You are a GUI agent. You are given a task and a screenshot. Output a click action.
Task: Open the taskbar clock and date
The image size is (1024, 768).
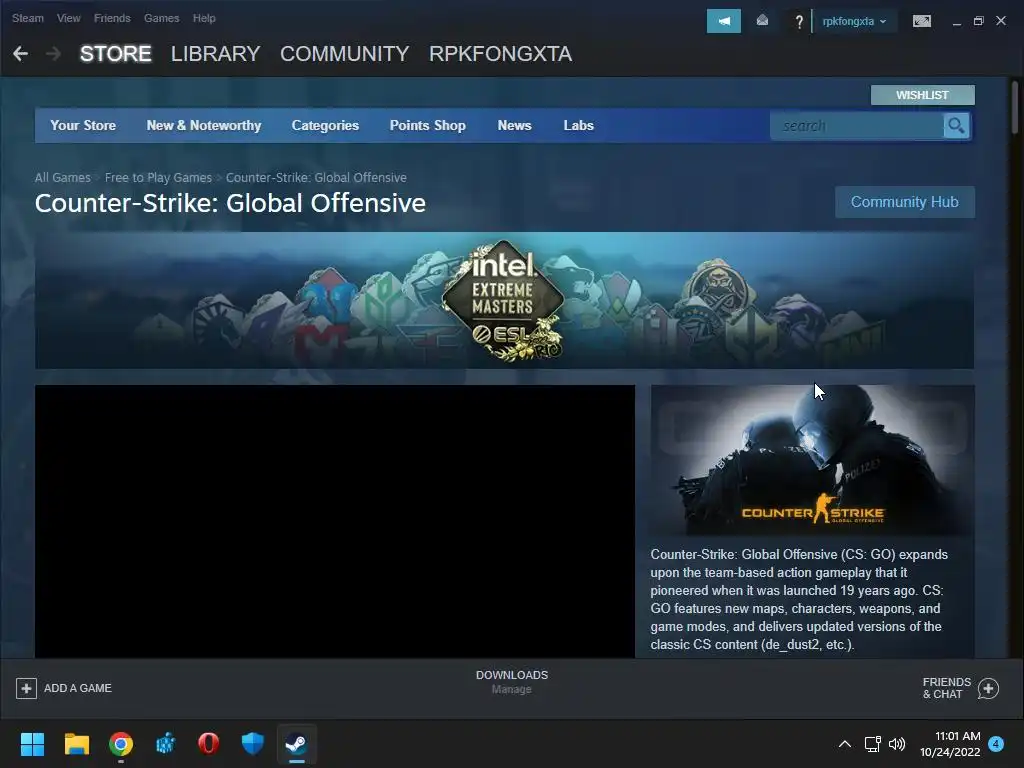(x=950, y=744)
